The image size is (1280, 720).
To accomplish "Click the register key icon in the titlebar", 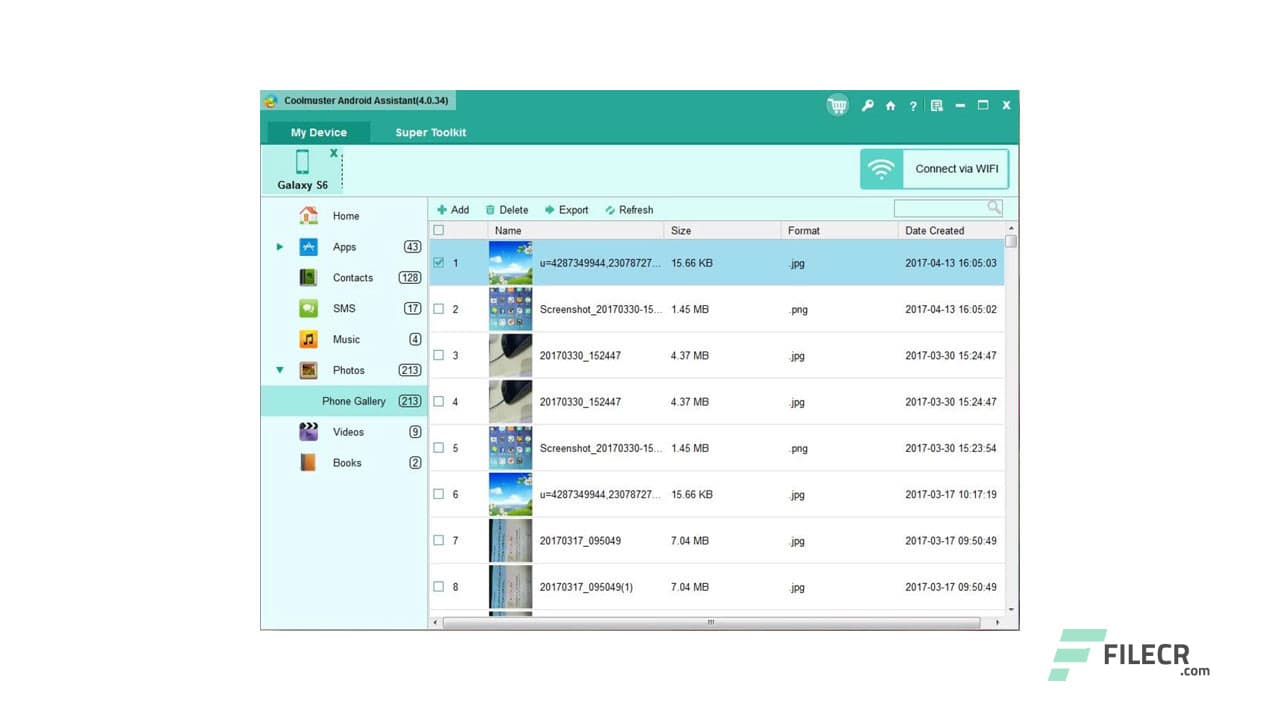I will (x=868, y=105).
